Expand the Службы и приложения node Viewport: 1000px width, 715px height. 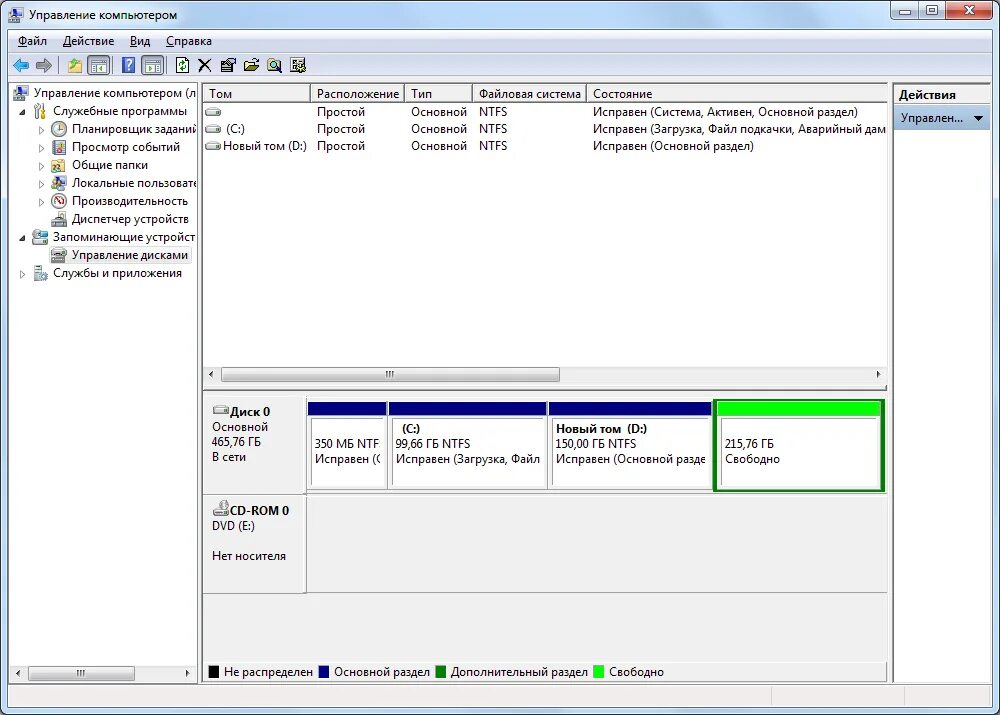tap(22, 274)
